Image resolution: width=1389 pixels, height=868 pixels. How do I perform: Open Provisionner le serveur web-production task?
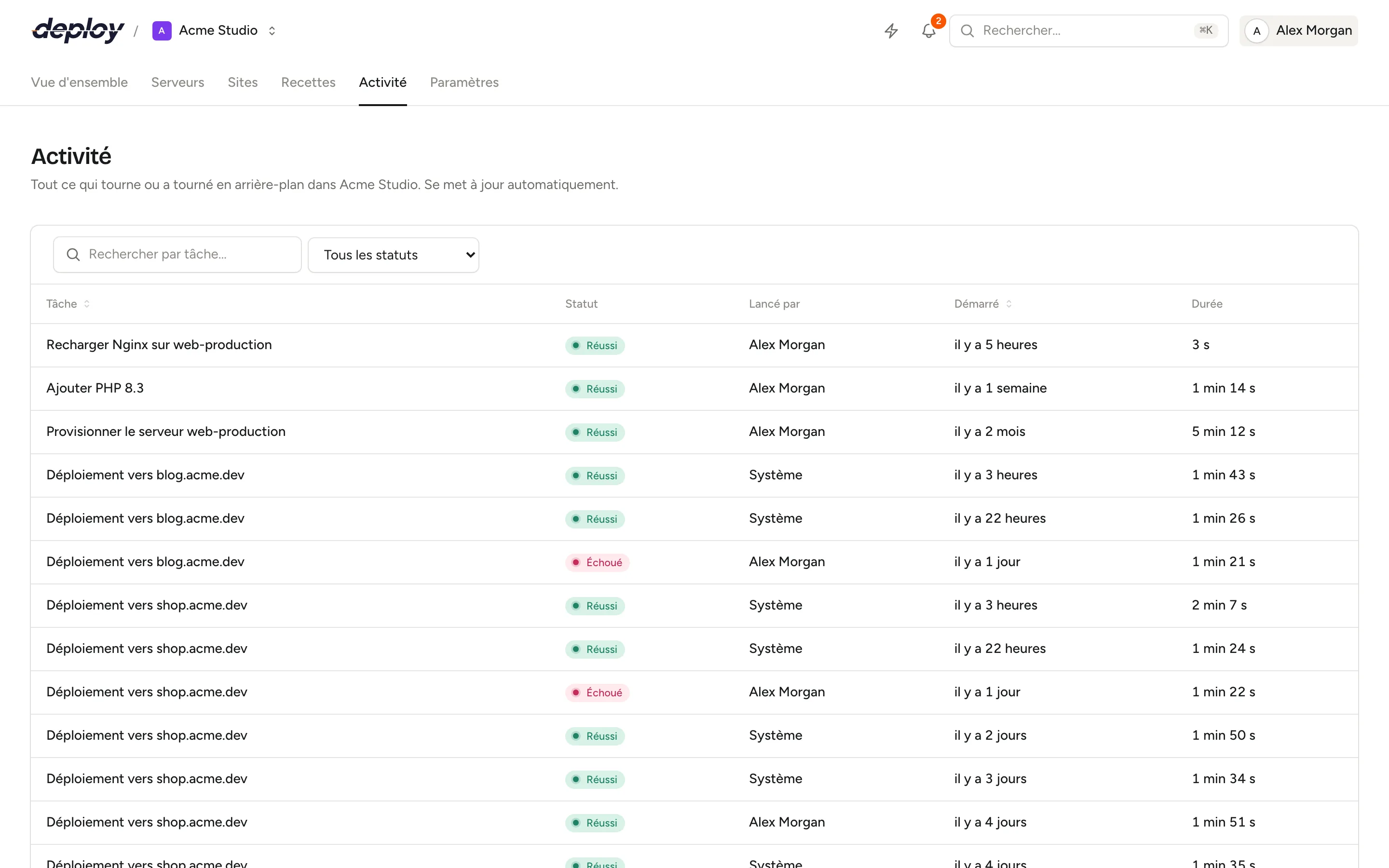click(166, 431)
